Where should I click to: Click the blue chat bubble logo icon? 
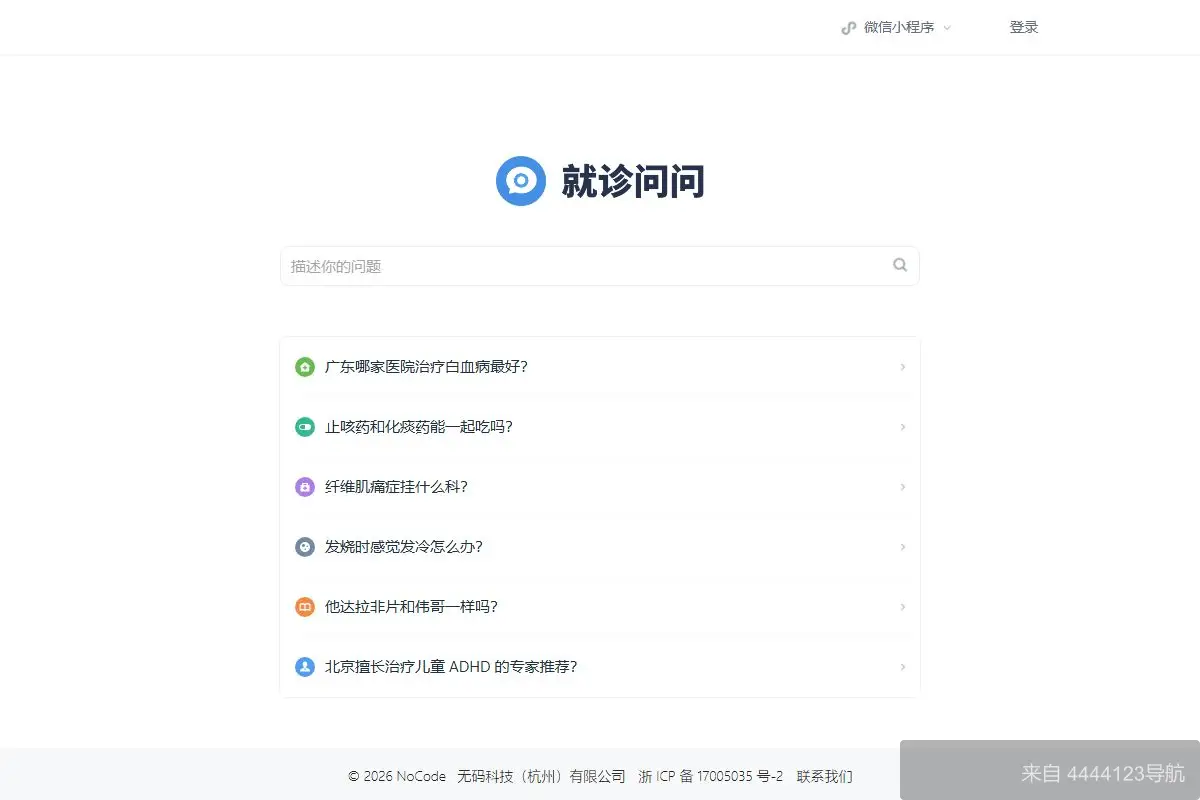click(521, 181)
